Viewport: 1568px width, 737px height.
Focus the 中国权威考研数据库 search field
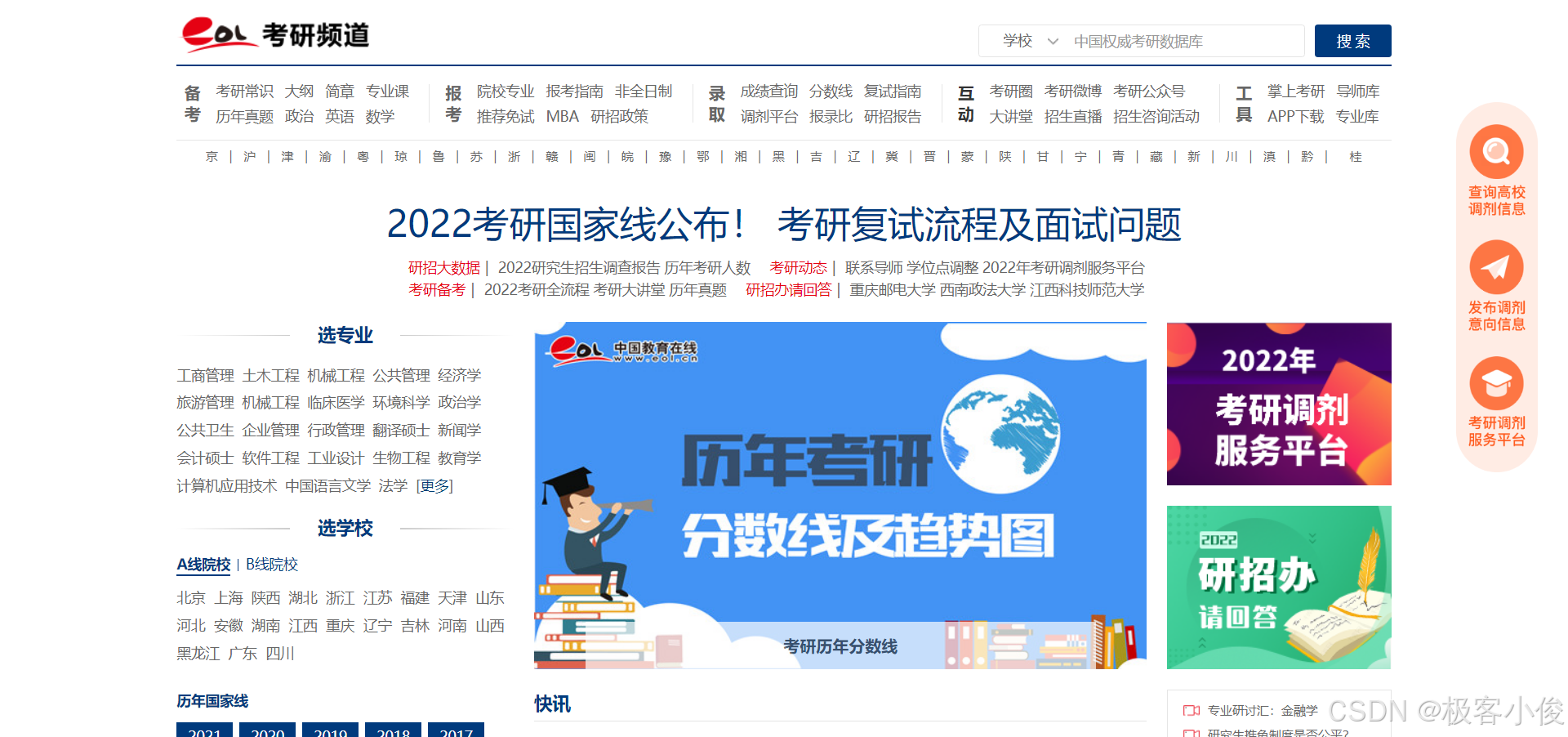coord(1184,41)
